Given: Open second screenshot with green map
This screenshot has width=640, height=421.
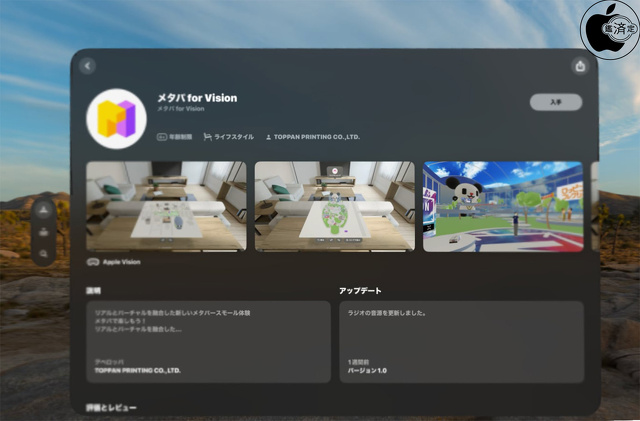Looking at the screenshot, I should (x=334, y=206).
